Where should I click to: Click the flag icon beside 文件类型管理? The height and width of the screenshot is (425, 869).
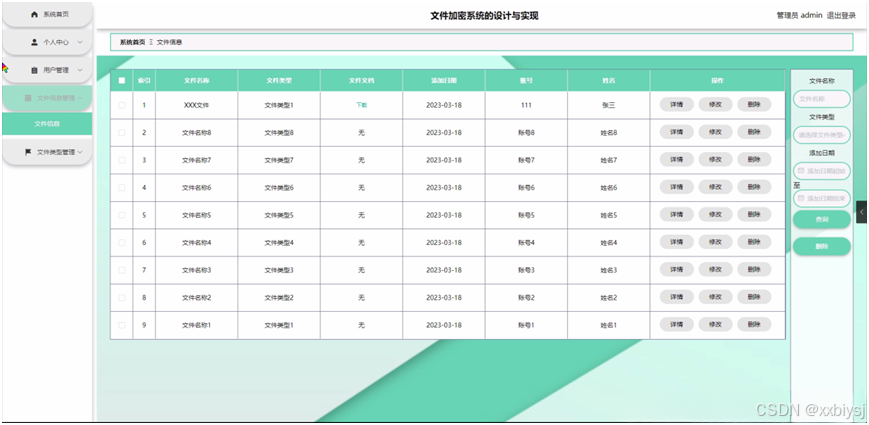[28, 152]
